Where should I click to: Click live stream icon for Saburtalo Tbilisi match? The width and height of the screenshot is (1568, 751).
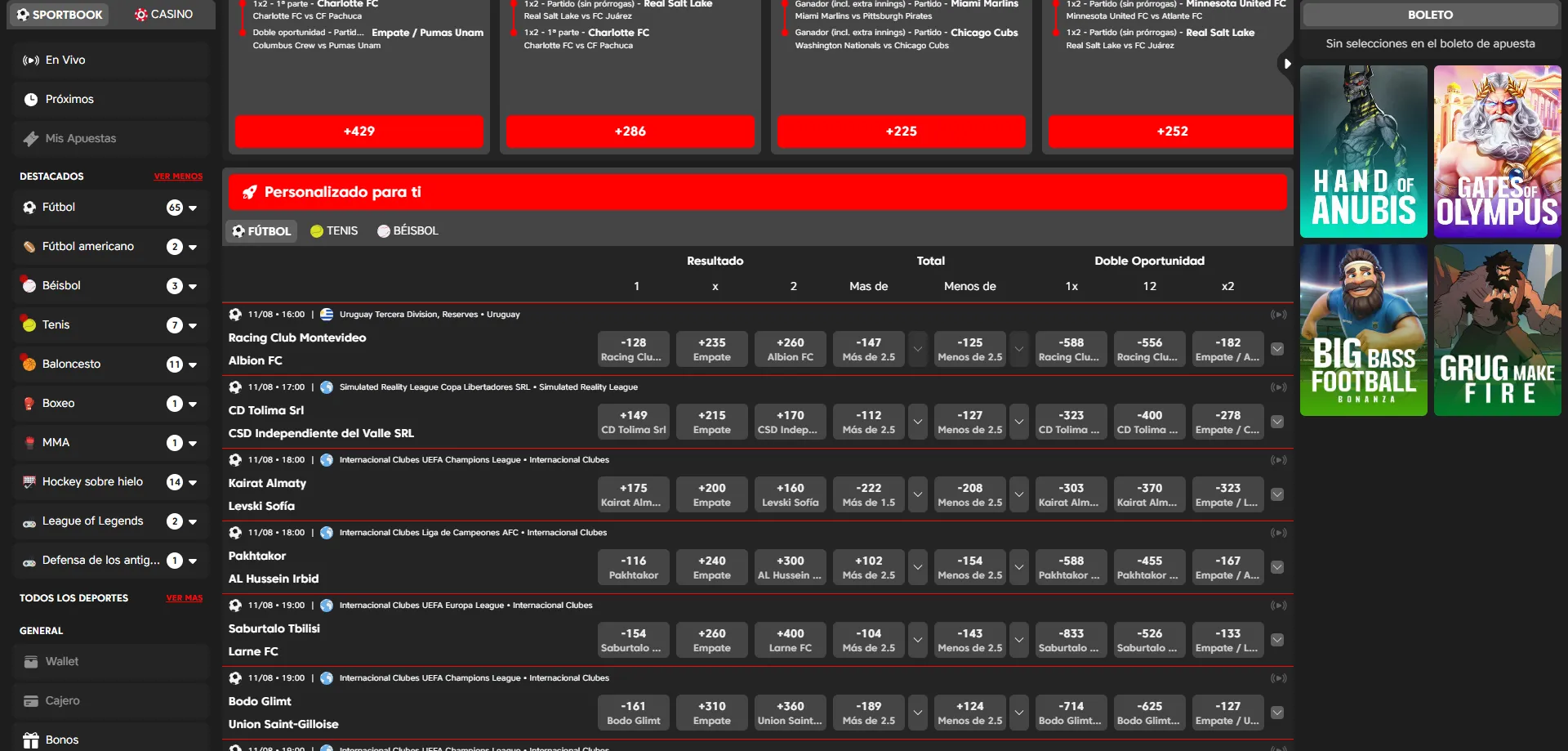point(1278,606)
